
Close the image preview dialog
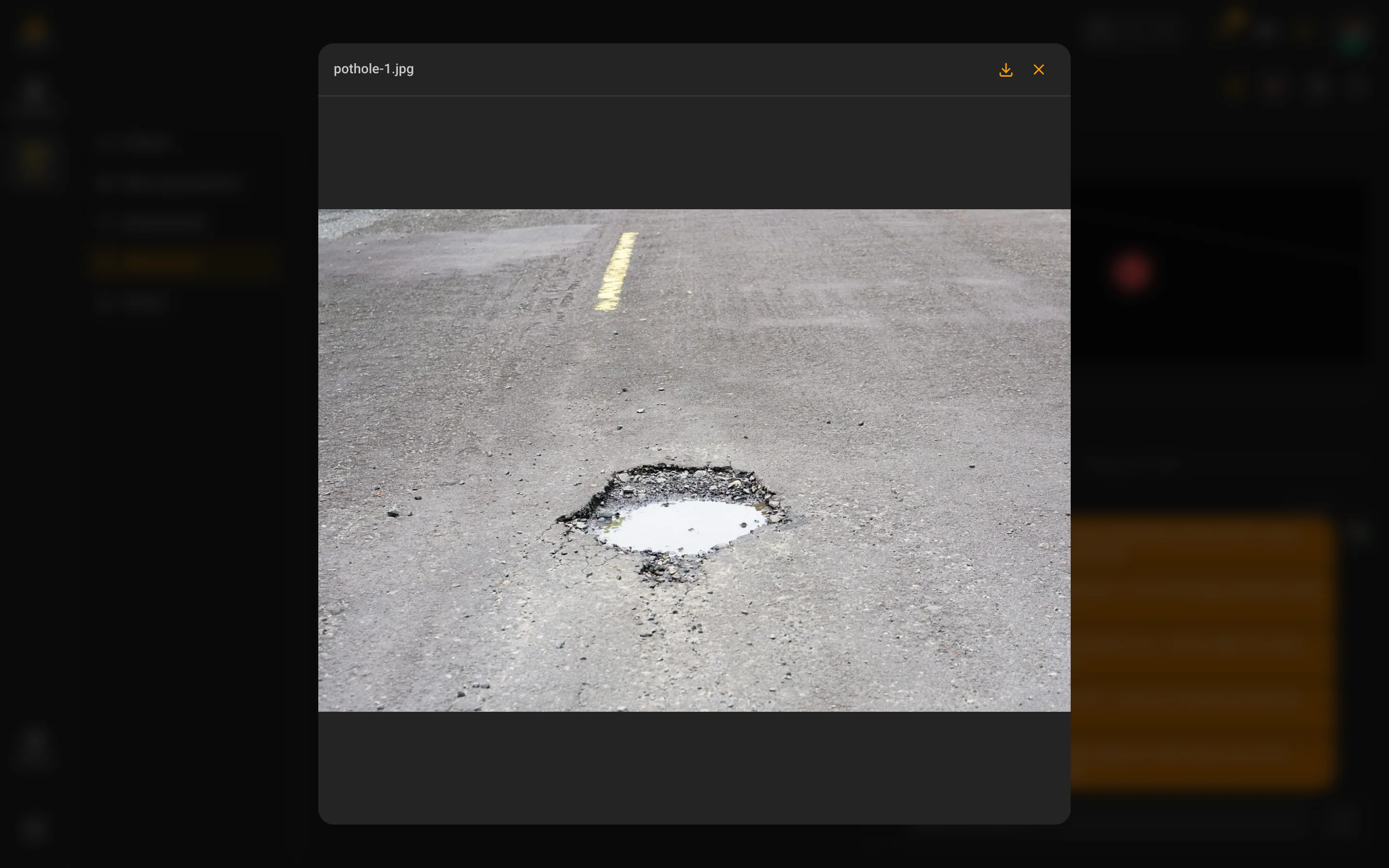tap(1038, 70)
